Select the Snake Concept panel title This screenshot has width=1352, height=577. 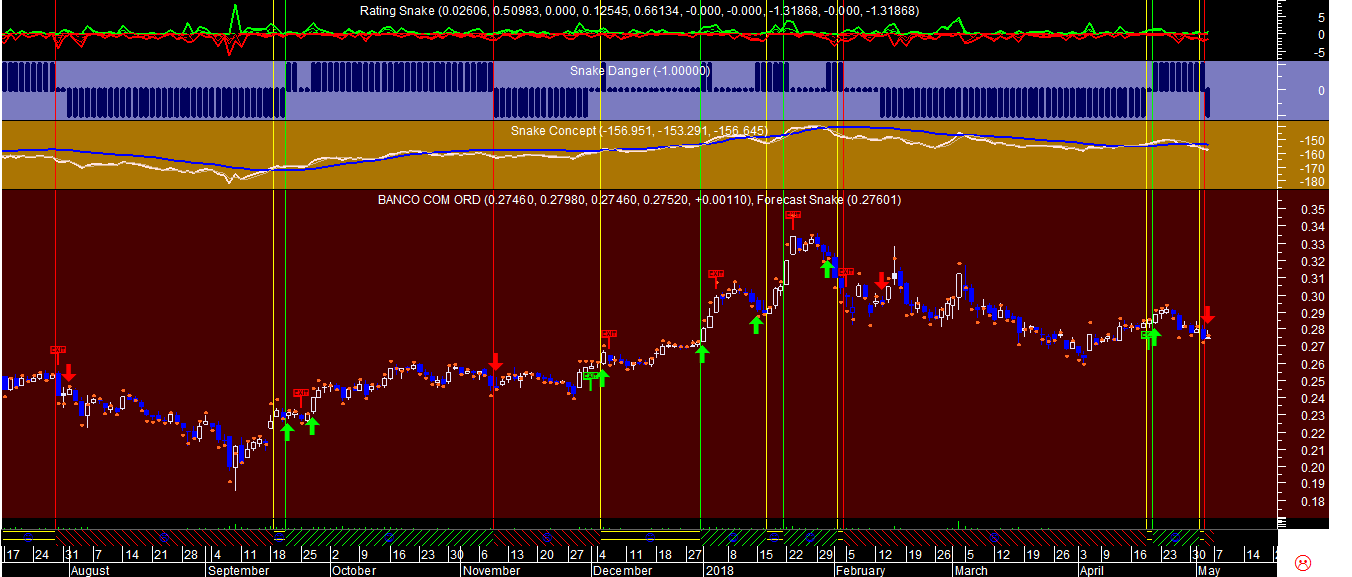coord(638,131)
